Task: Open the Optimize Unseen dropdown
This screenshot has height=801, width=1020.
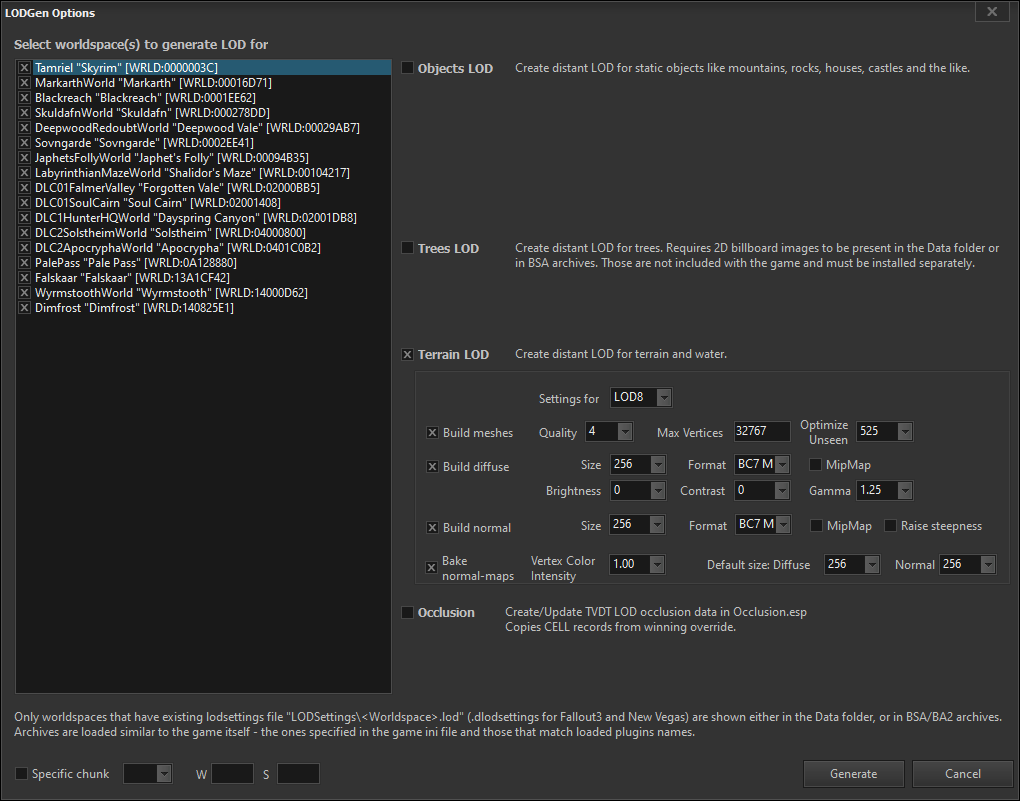Action: [x=904, y=431]
